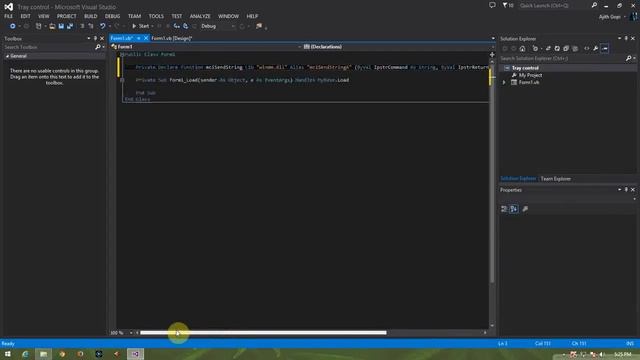
Task: Open the TEAM menu
Action: coord(134,16)
